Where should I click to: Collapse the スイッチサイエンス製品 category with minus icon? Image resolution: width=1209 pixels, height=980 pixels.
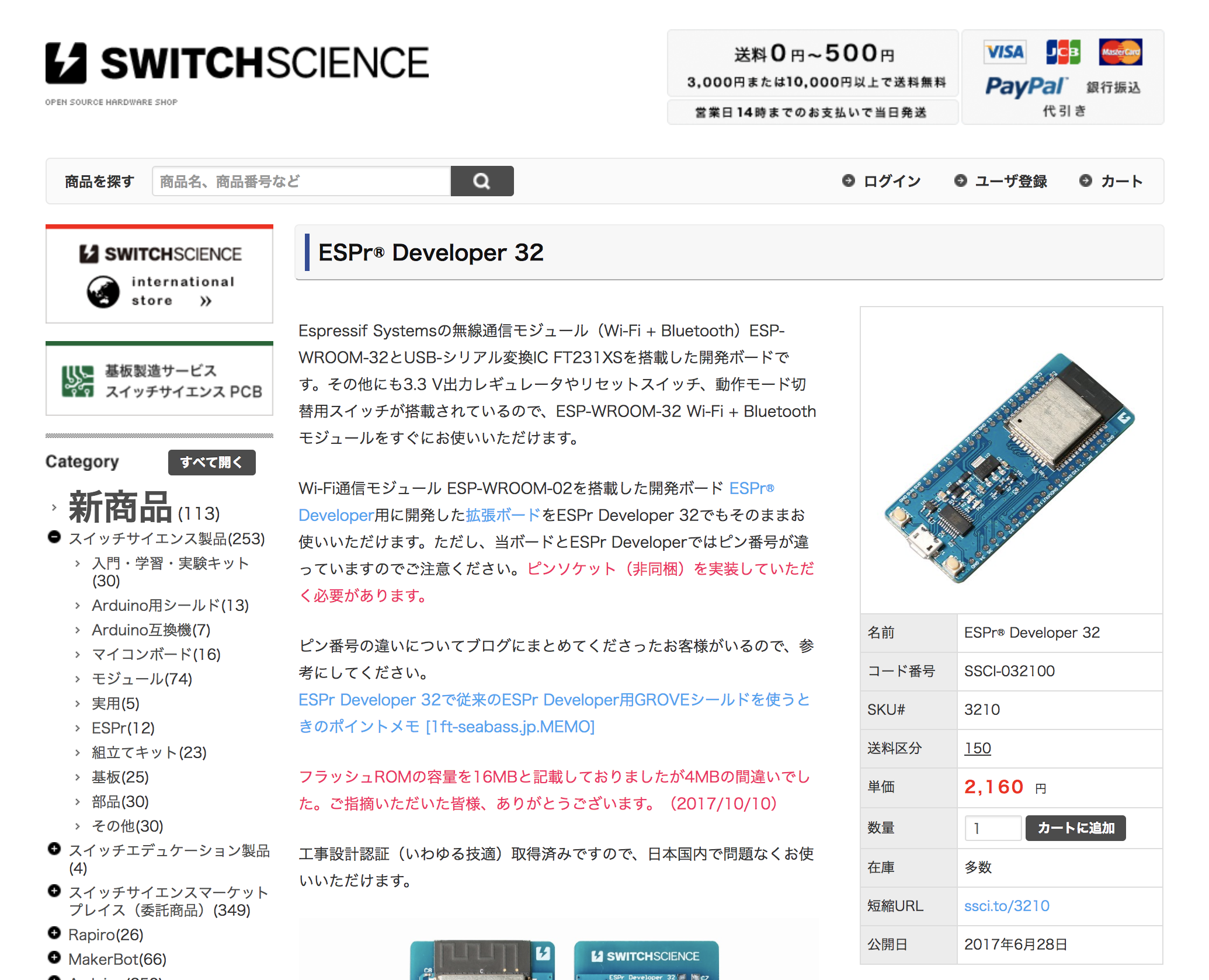coord(53,536)
